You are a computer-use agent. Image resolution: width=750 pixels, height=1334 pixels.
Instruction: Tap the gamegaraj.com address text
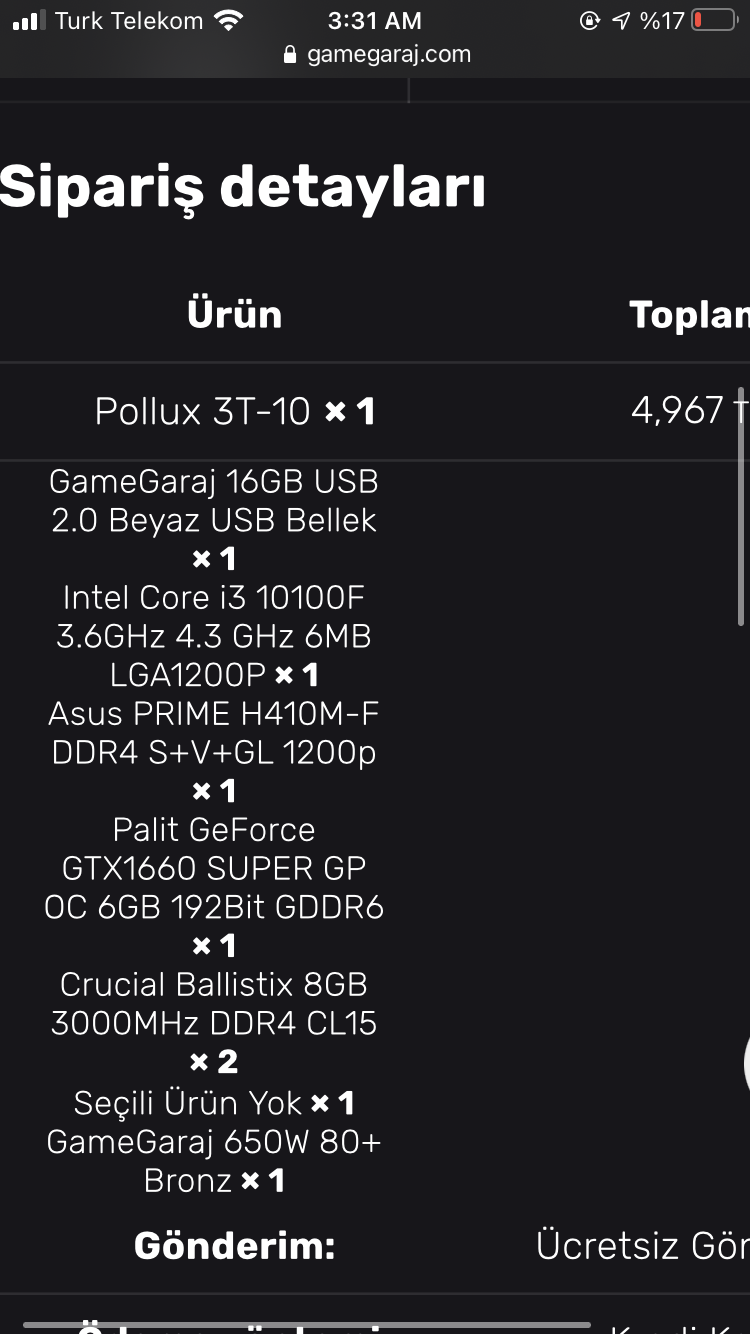(389, 54)
